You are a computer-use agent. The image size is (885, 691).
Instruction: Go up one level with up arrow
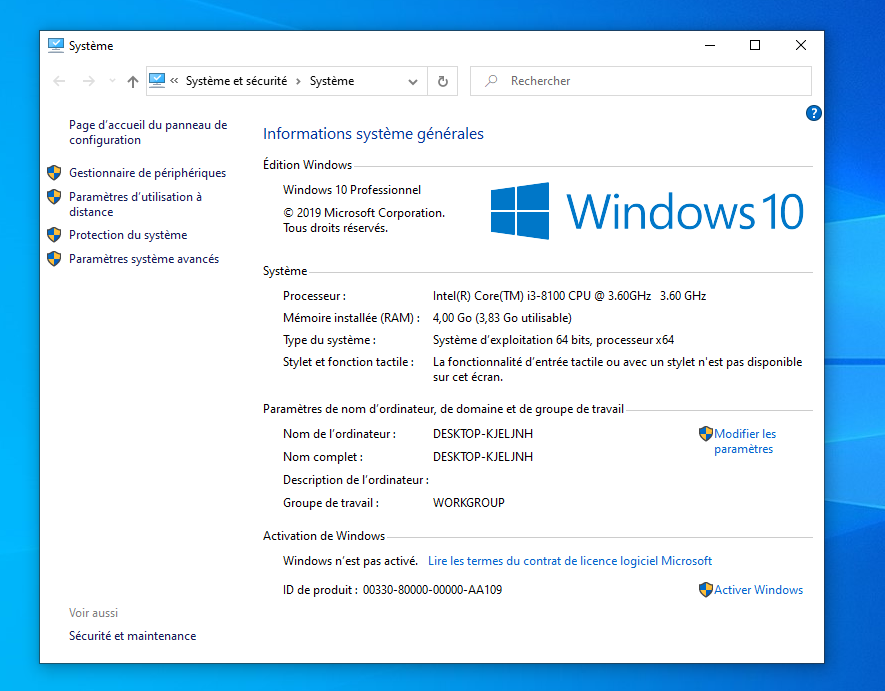133,81
